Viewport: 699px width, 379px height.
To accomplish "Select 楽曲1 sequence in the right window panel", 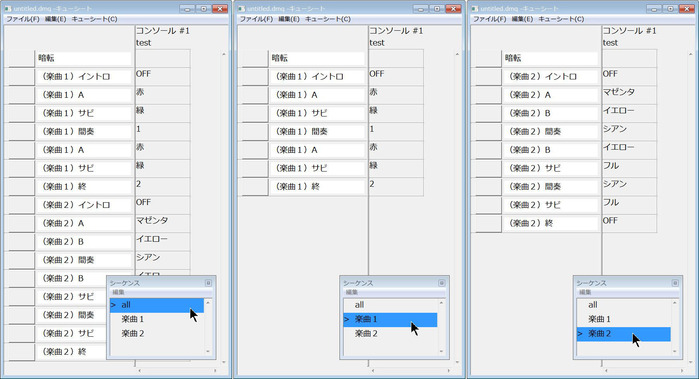I will 624,319.
